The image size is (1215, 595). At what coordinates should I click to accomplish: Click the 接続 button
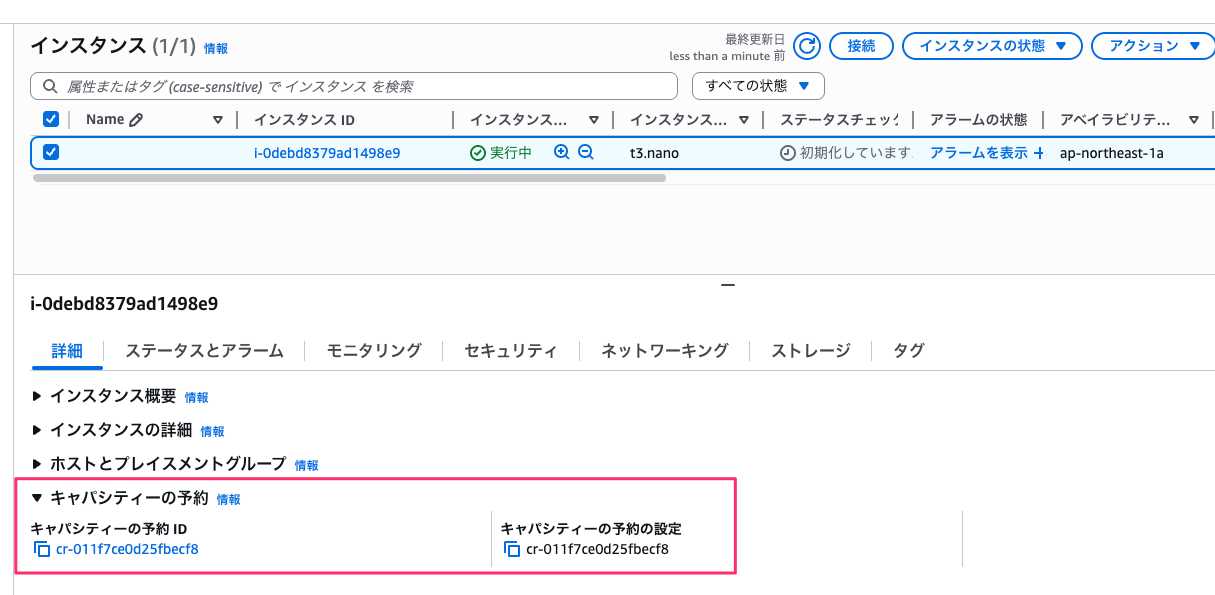(861, 46)
